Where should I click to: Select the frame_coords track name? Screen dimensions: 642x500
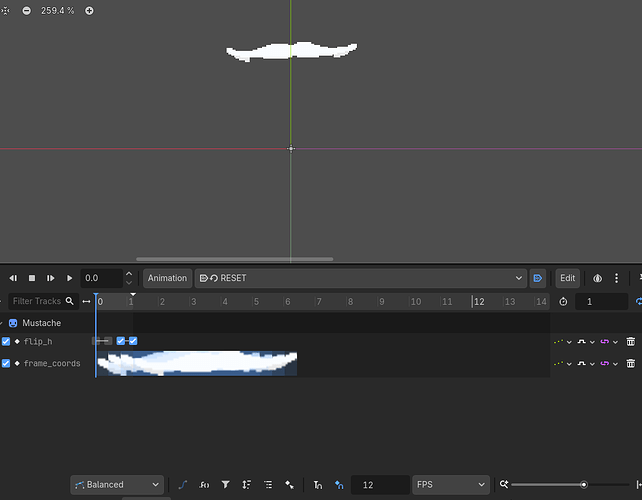tap(52, 364)
